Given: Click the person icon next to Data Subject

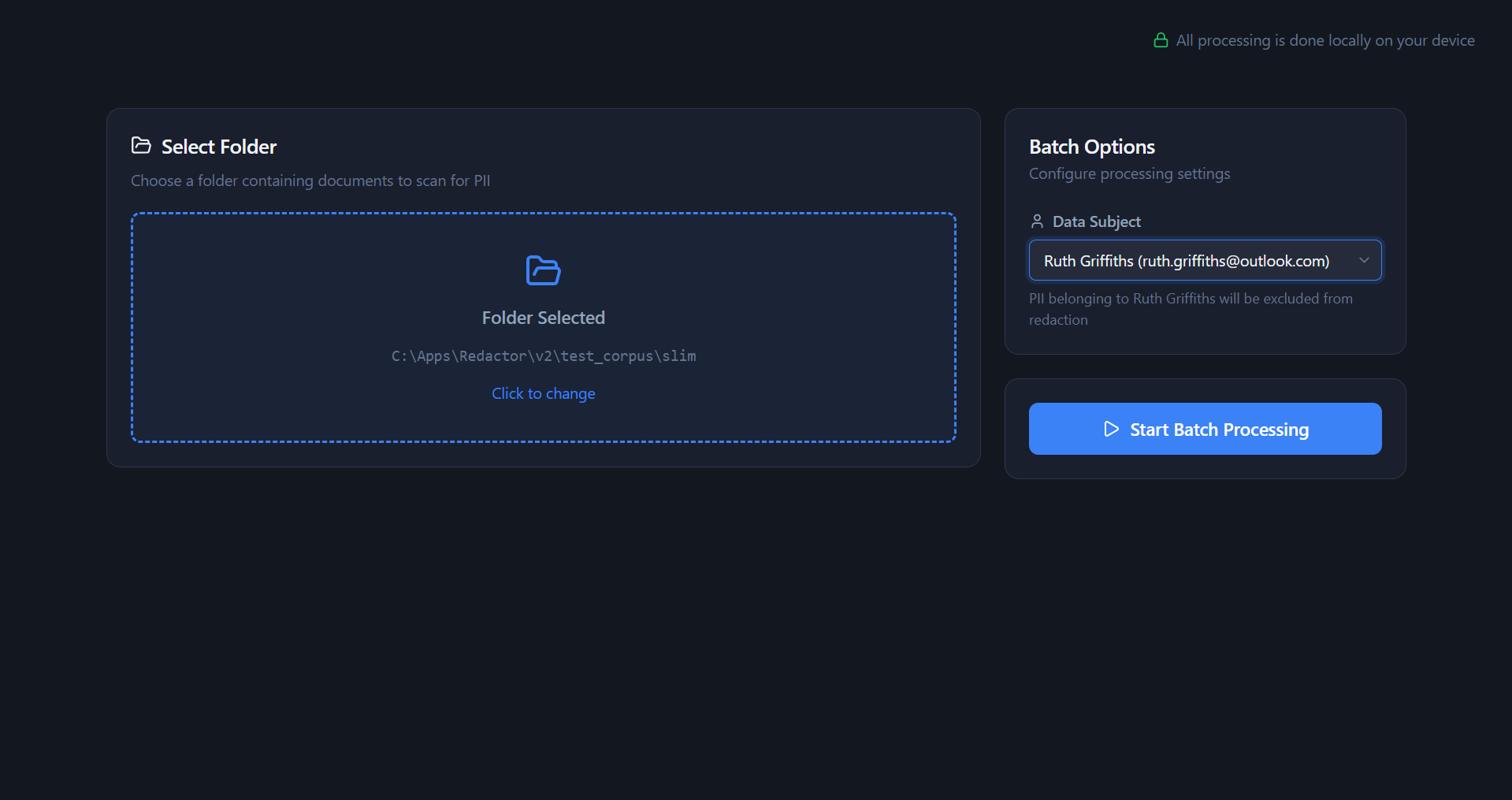Looking at the screenshot, I should click(1037, 221).
